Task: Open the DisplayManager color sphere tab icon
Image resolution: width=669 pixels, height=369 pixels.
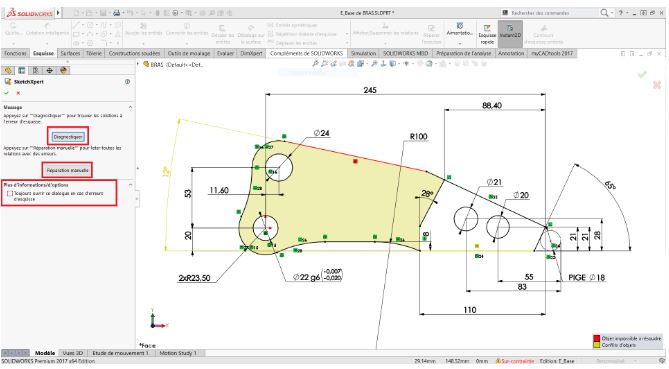Action: click(64, 70)
